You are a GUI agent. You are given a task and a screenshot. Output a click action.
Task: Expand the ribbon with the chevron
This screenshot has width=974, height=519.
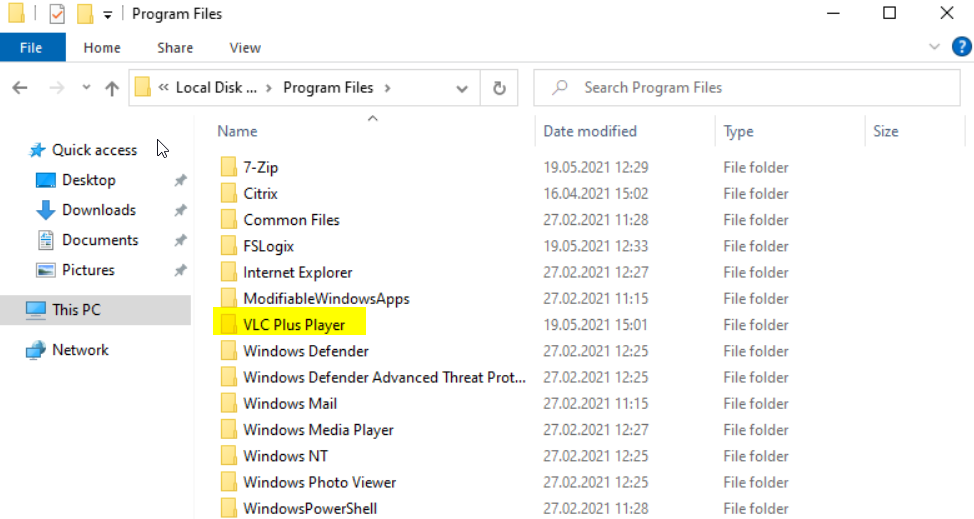coord(934,47)
